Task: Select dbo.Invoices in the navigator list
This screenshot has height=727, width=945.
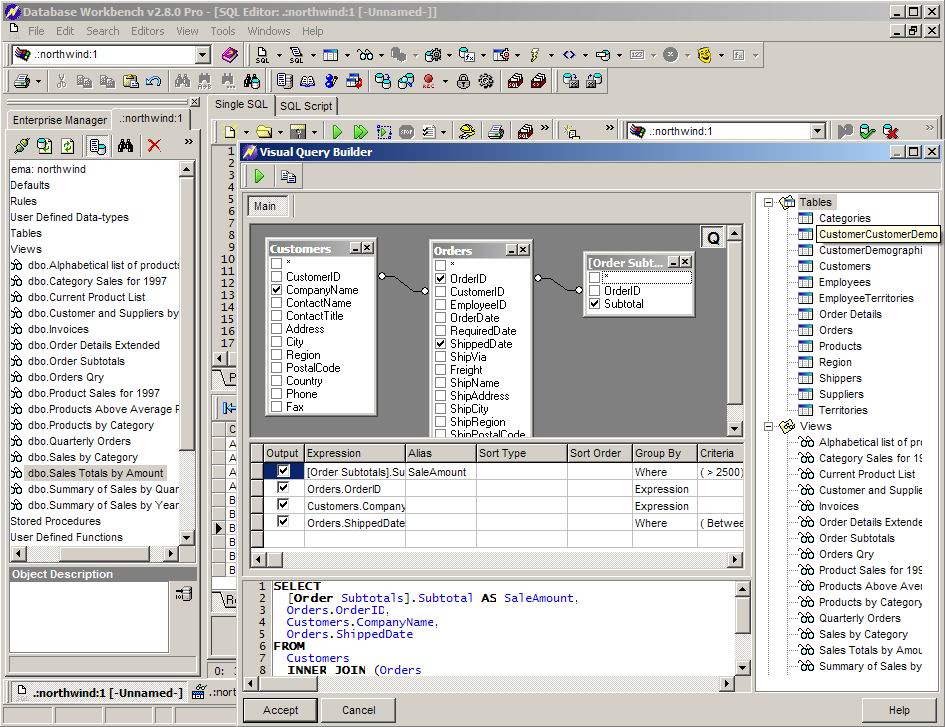Action: pos(58,329)
